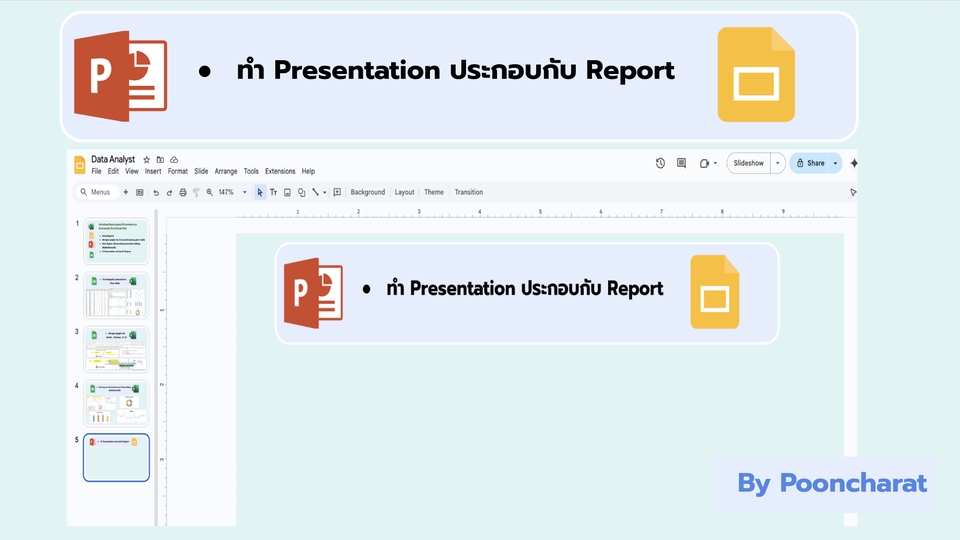
Task: Insert an image using toolbar icon
Action: click(x=287, y=192)
